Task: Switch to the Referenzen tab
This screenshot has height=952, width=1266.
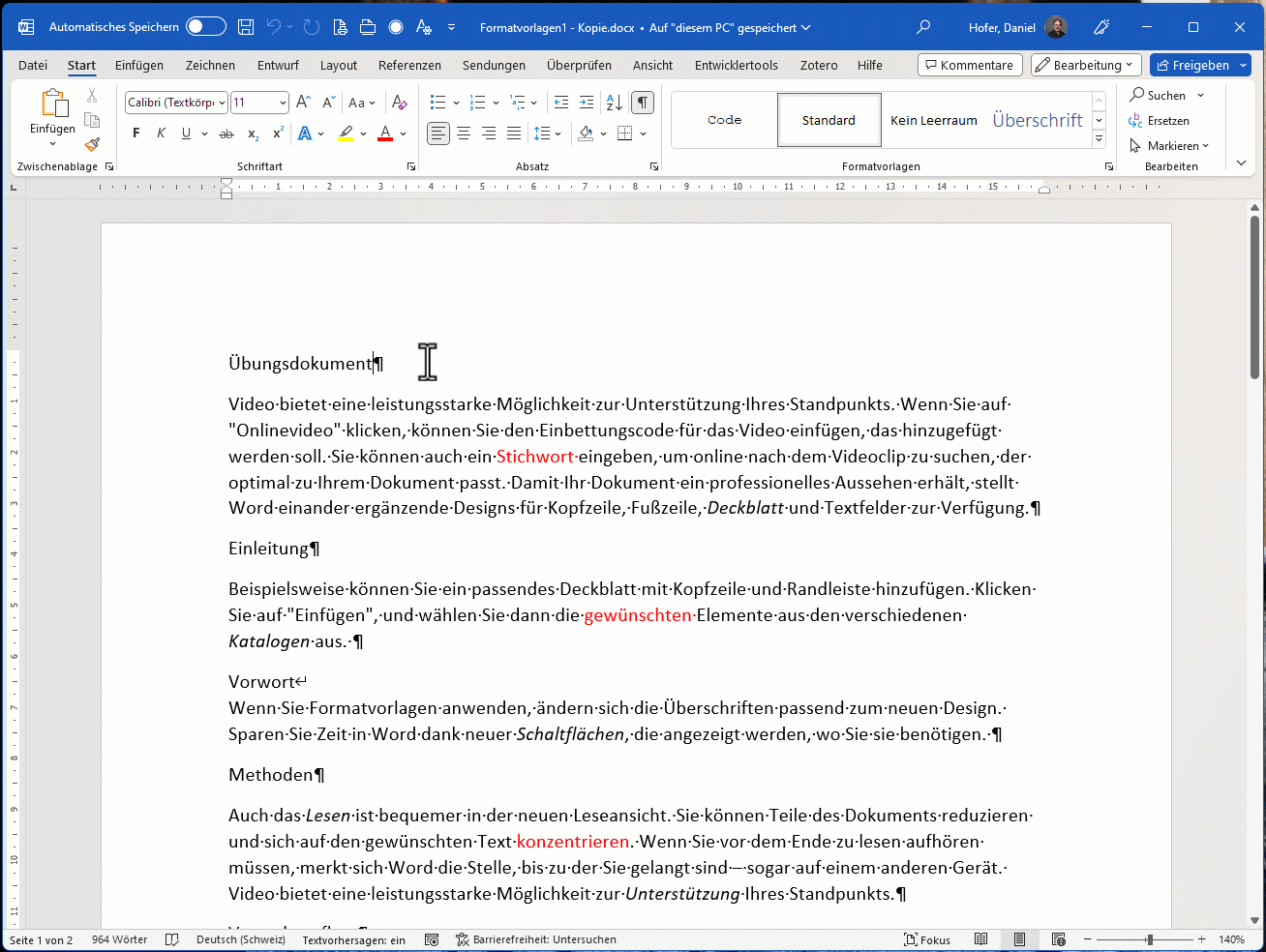Action: pyautogui.click(x=409, y=65)
